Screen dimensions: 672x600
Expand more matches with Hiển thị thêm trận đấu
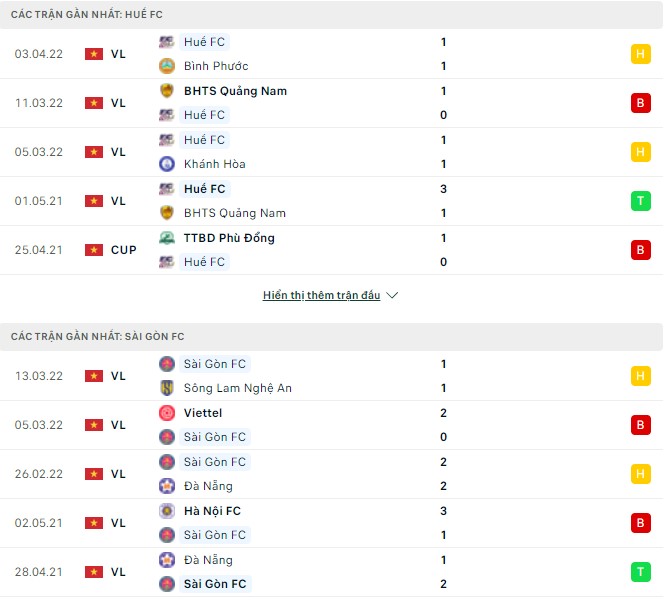click(321, 296)
